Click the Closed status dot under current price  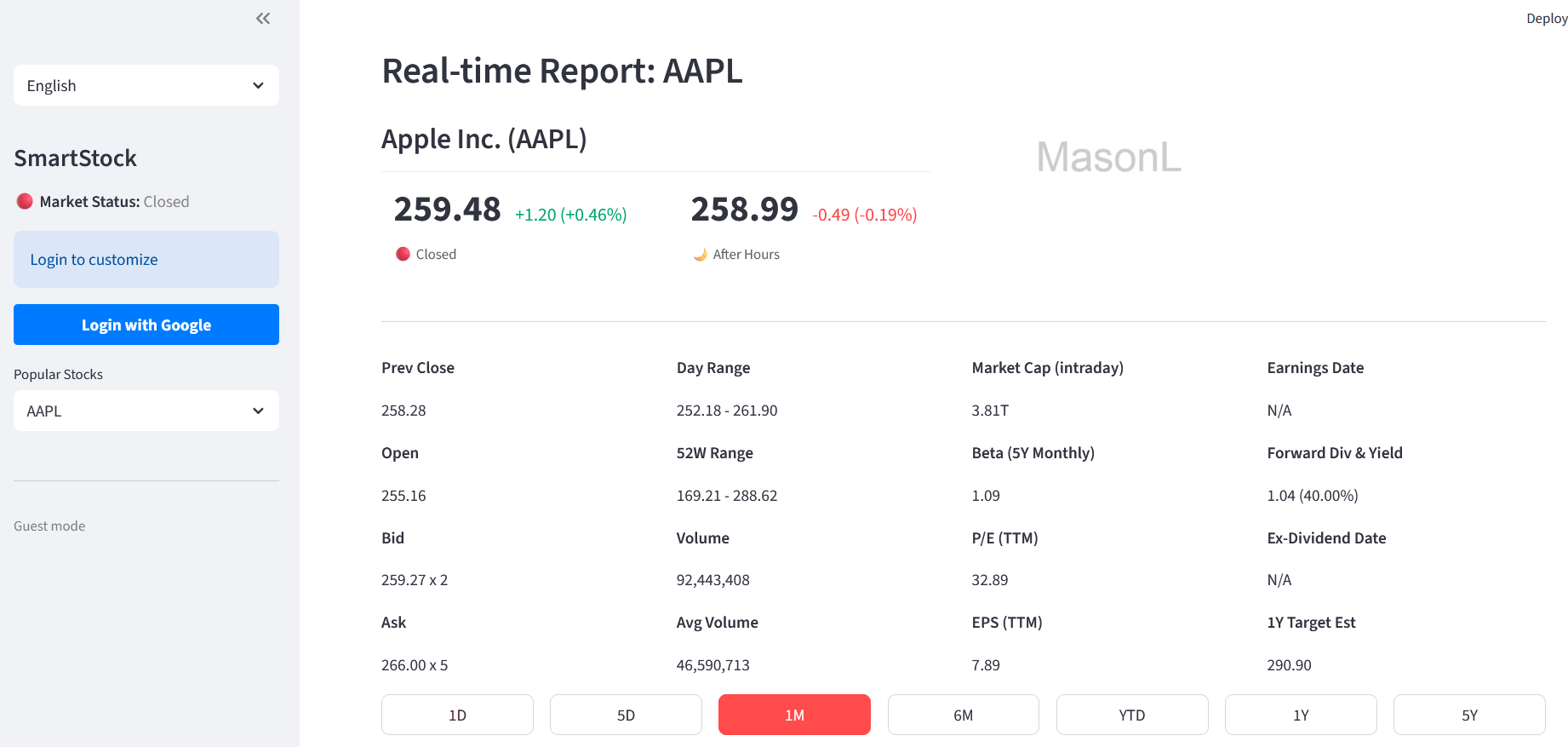coord(402,253)
